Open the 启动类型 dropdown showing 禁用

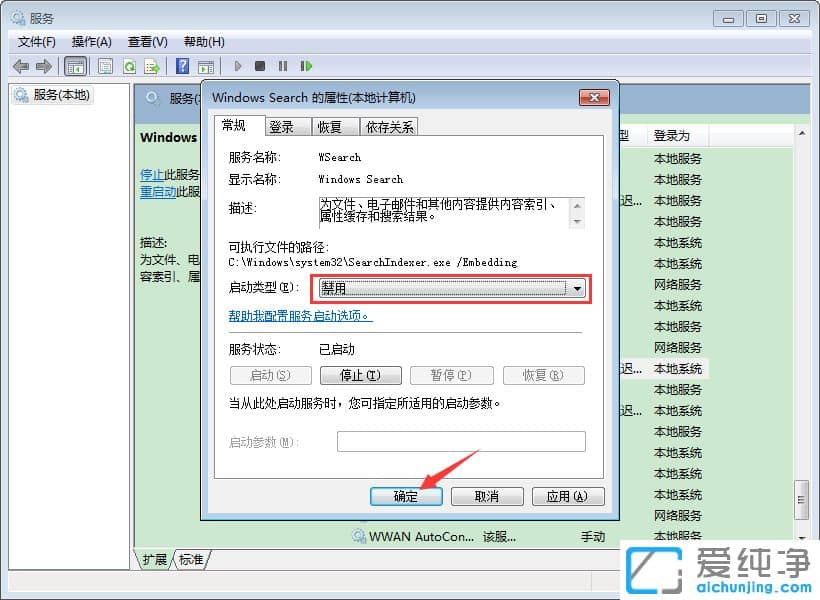[452, 288]
